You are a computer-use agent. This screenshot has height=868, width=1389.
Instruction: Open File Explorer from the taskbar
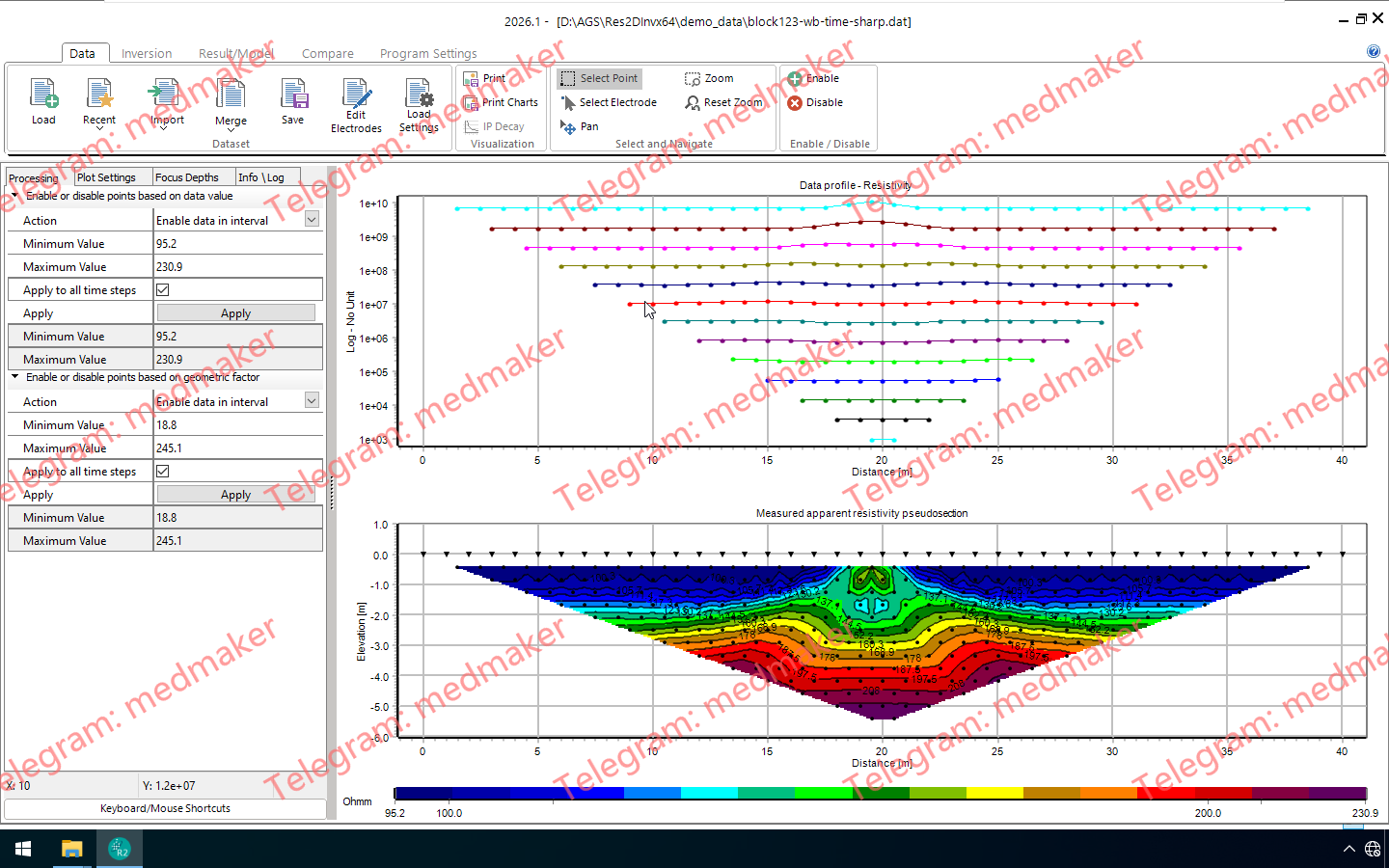71,849
